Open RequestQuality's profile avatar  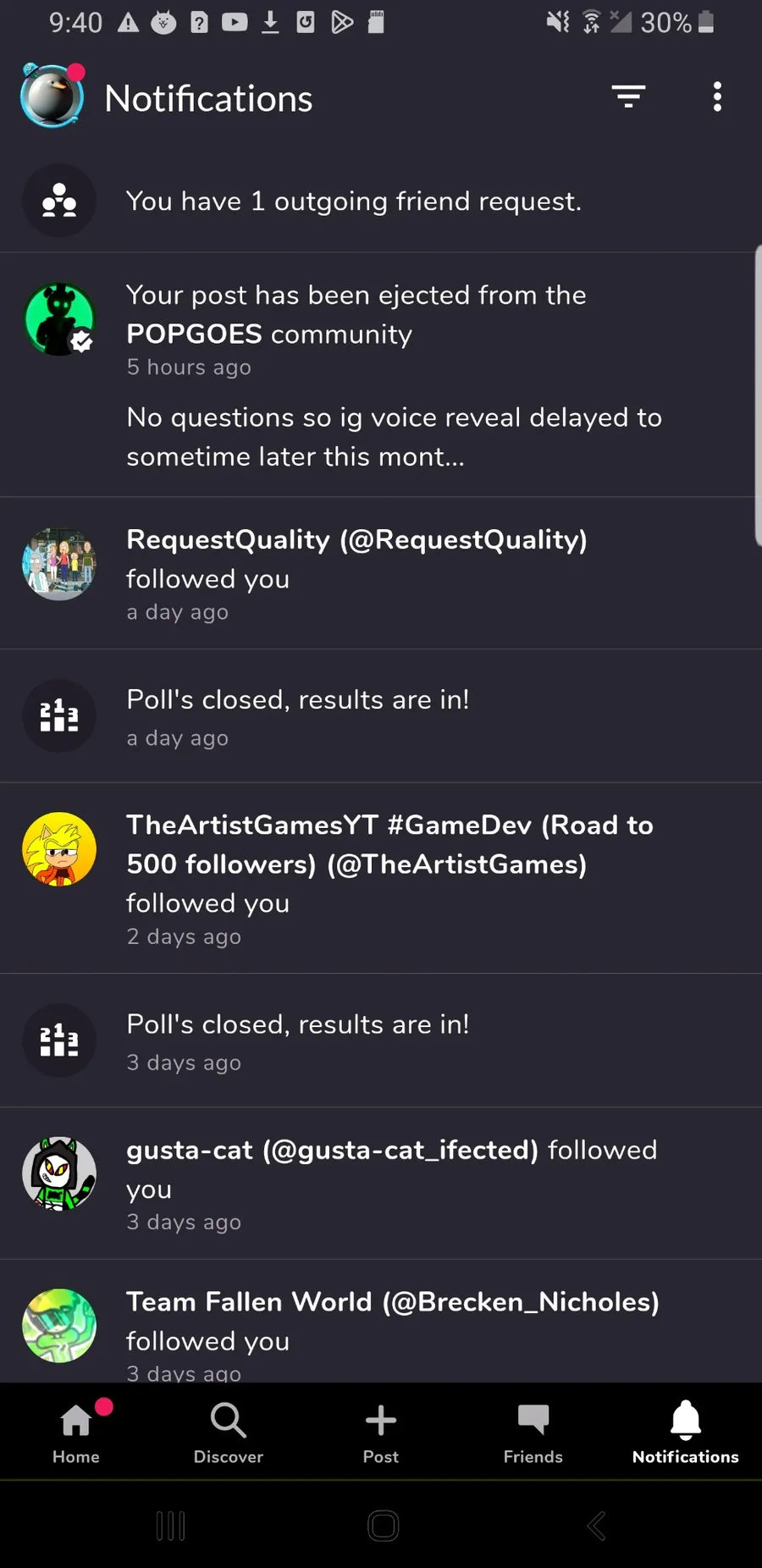[59, 564]
